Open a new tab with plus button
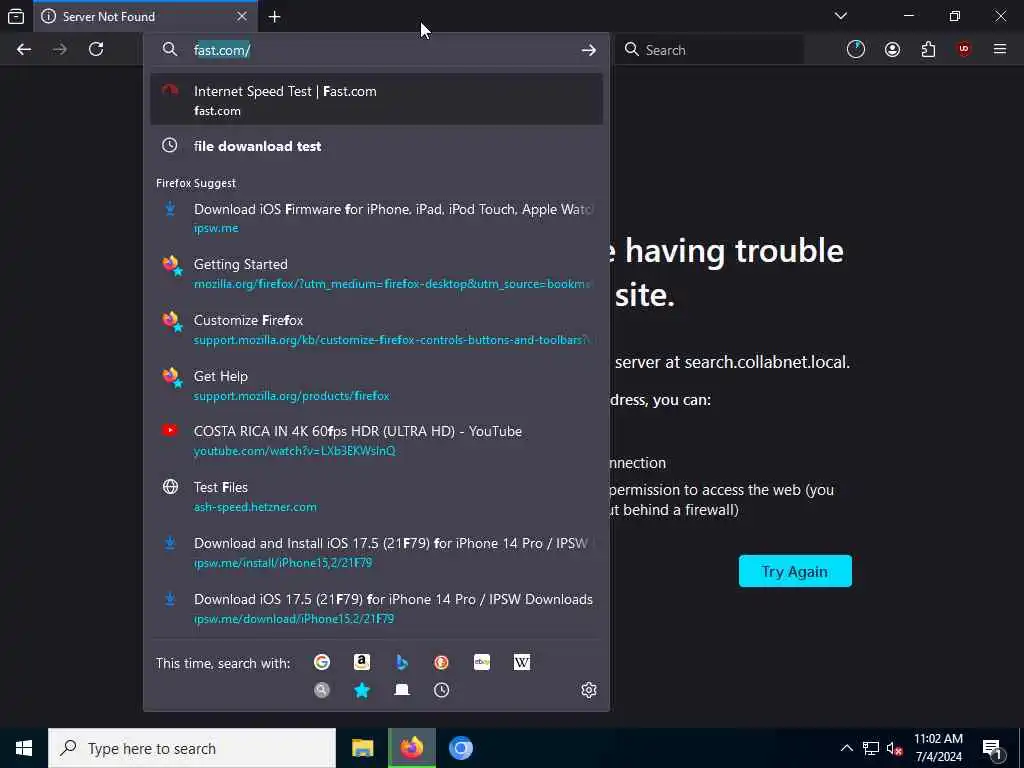This screenshot has width=1024, height=768. click(x=275, y=17)
